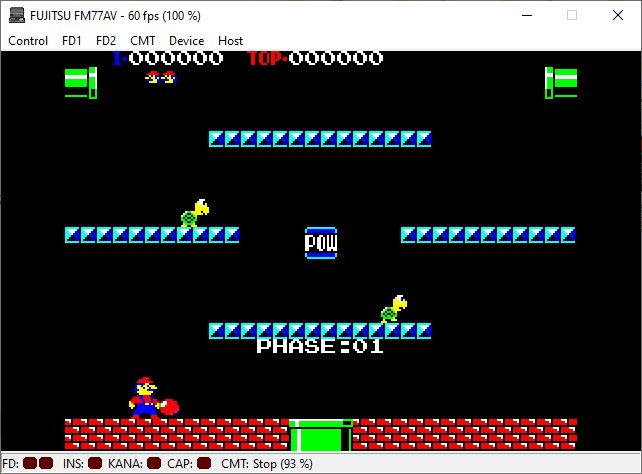Click the green pipe at top right

pos(561,83)
